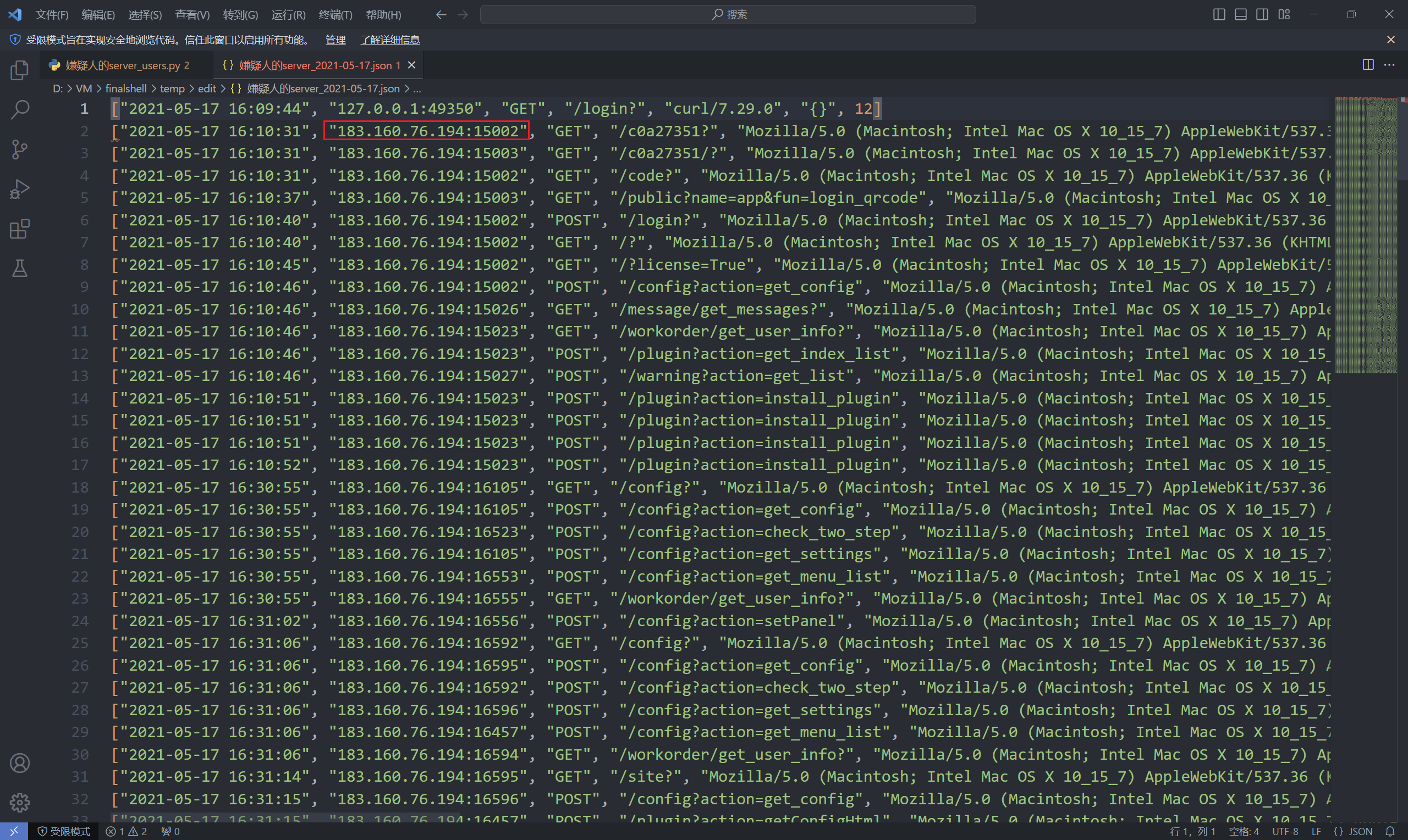Click the command center search box
This screenshot has height=840, width=1408.
728,15
